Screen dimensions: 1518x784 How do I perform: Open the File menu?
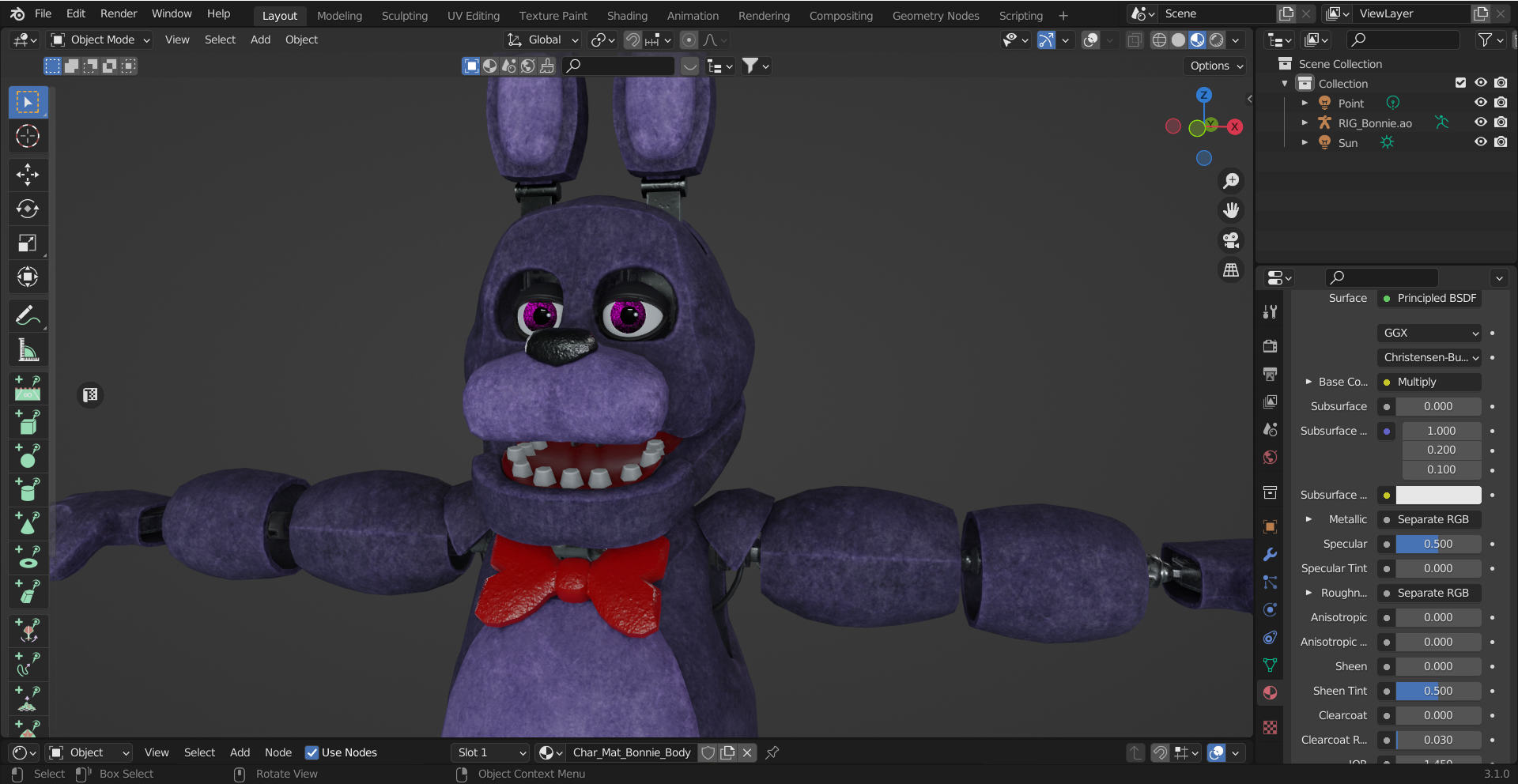click(43, 14)
